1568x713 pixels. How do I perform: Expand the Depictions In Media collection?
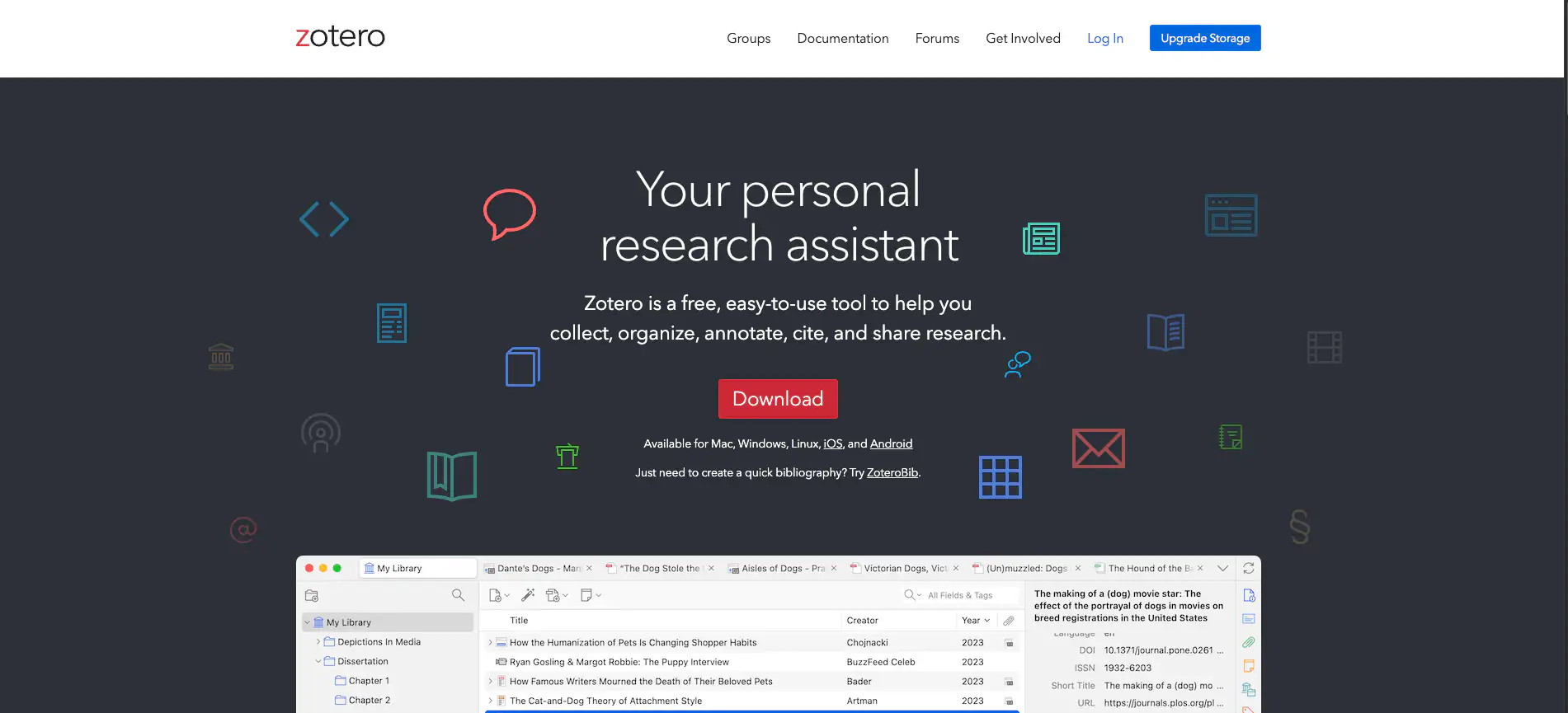click(318, 641)
